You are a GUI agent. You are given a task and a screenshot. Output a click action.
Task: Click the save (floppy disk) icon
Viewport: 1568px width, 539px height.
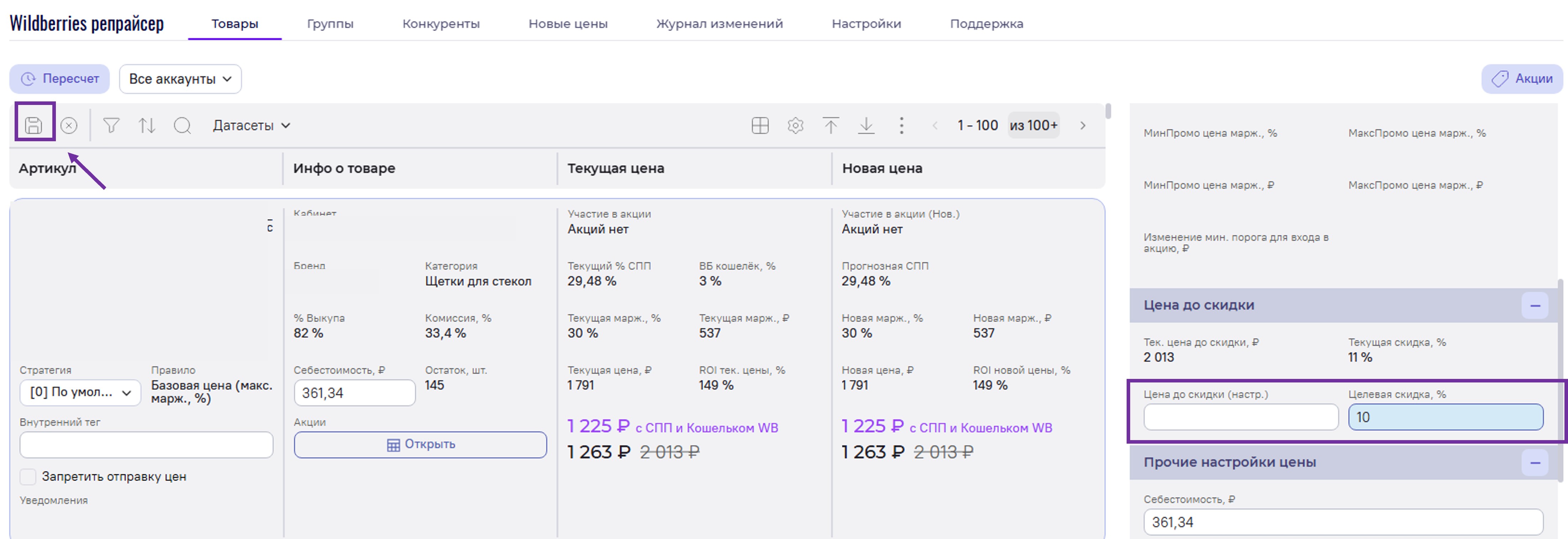(x=34, y=125)
